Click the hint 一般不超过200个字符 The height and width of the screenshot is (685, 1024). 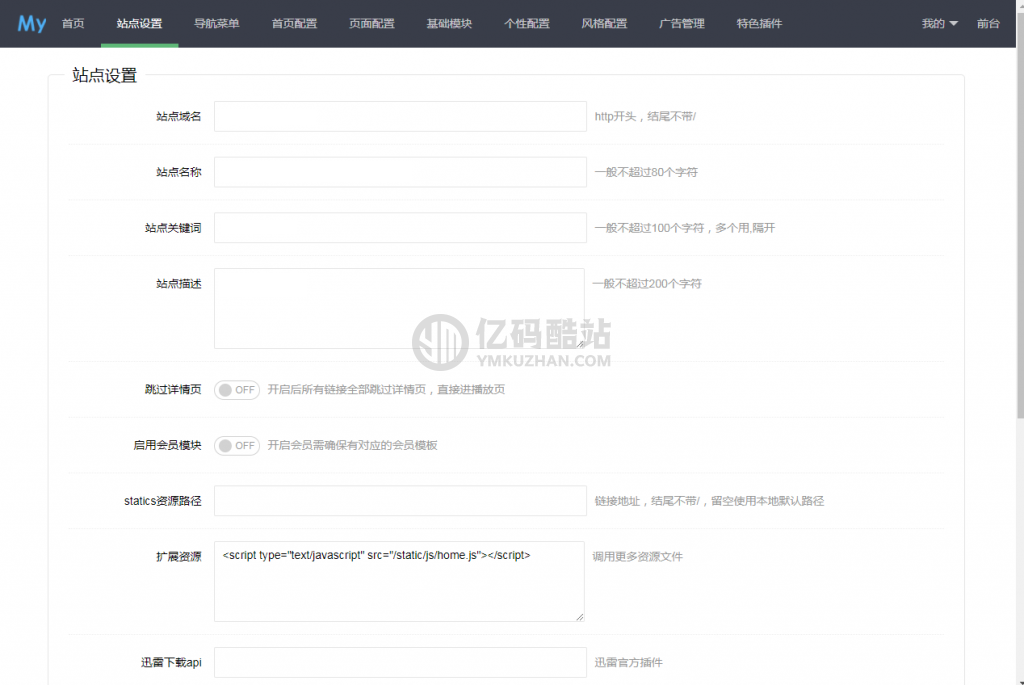tap(647, 283)
